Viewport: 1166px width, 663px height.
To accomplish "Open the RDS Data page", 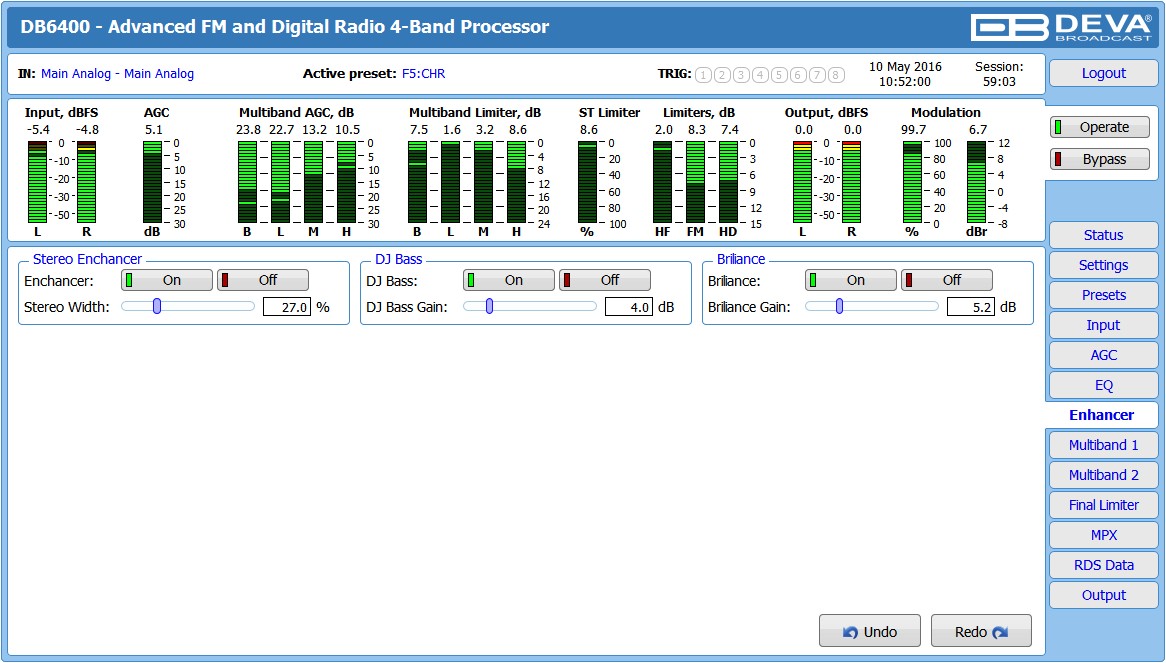I will tap(1104, 565).
